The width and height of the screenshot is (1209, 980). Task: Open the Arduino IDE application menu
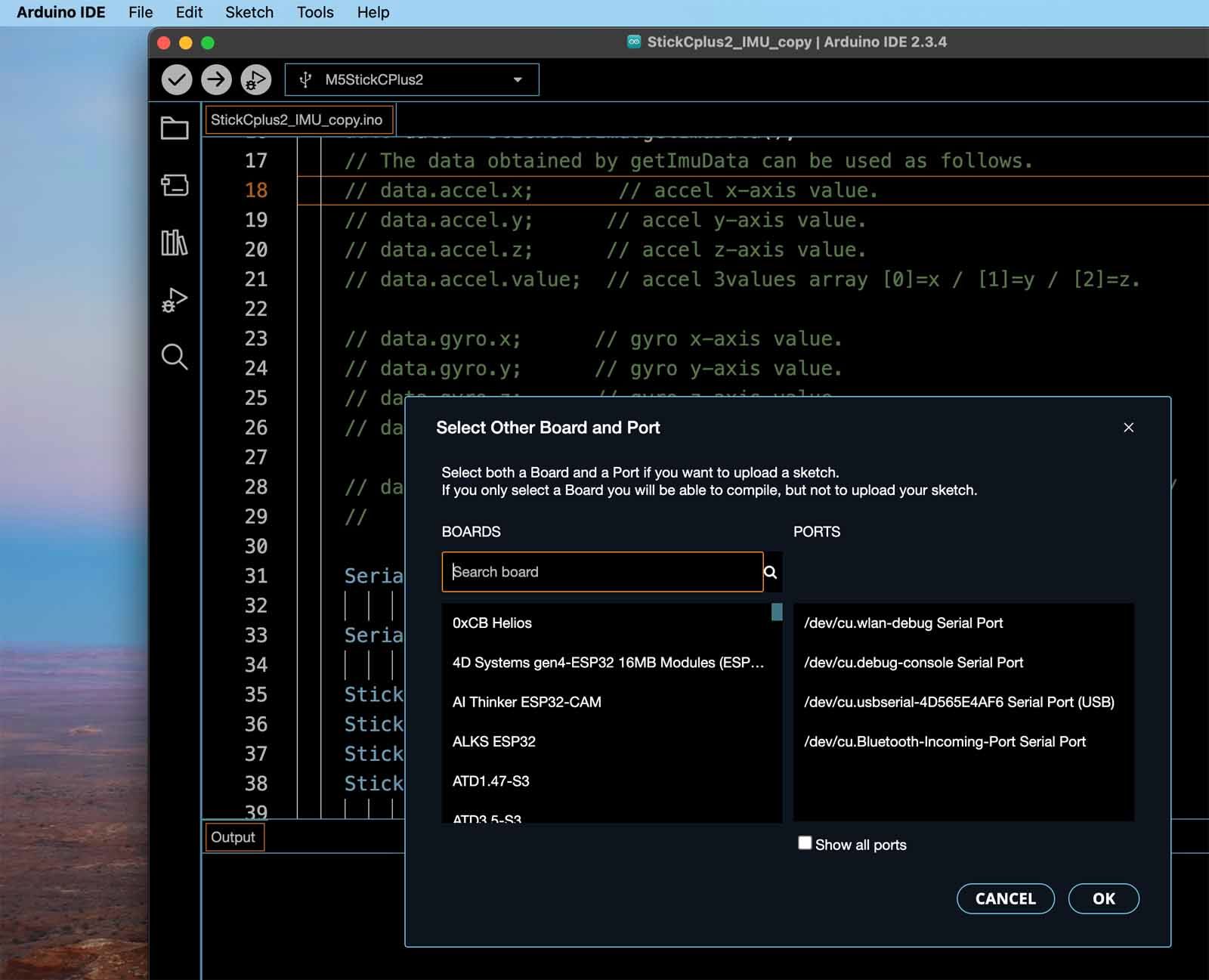tap(61, 12)
